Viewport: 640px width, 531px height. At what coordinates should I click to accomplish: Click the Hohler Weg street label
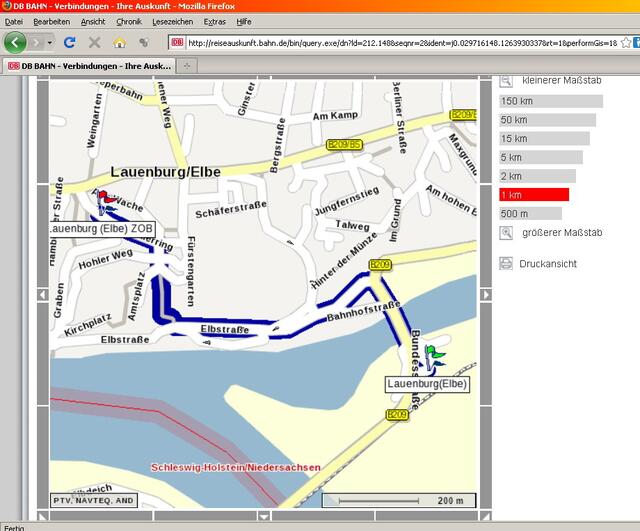click(x=105, y=260)
